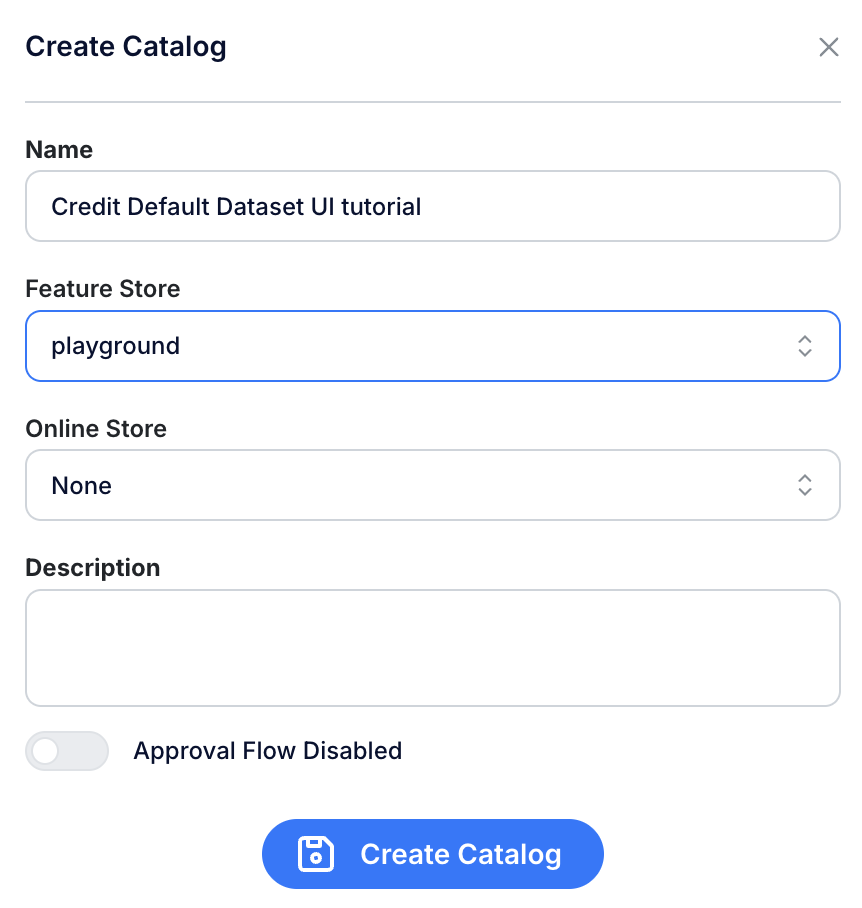Click the dismiss icon in the dialog header
The height and width of the screenshot is (908, 862).
coord(828,46)
